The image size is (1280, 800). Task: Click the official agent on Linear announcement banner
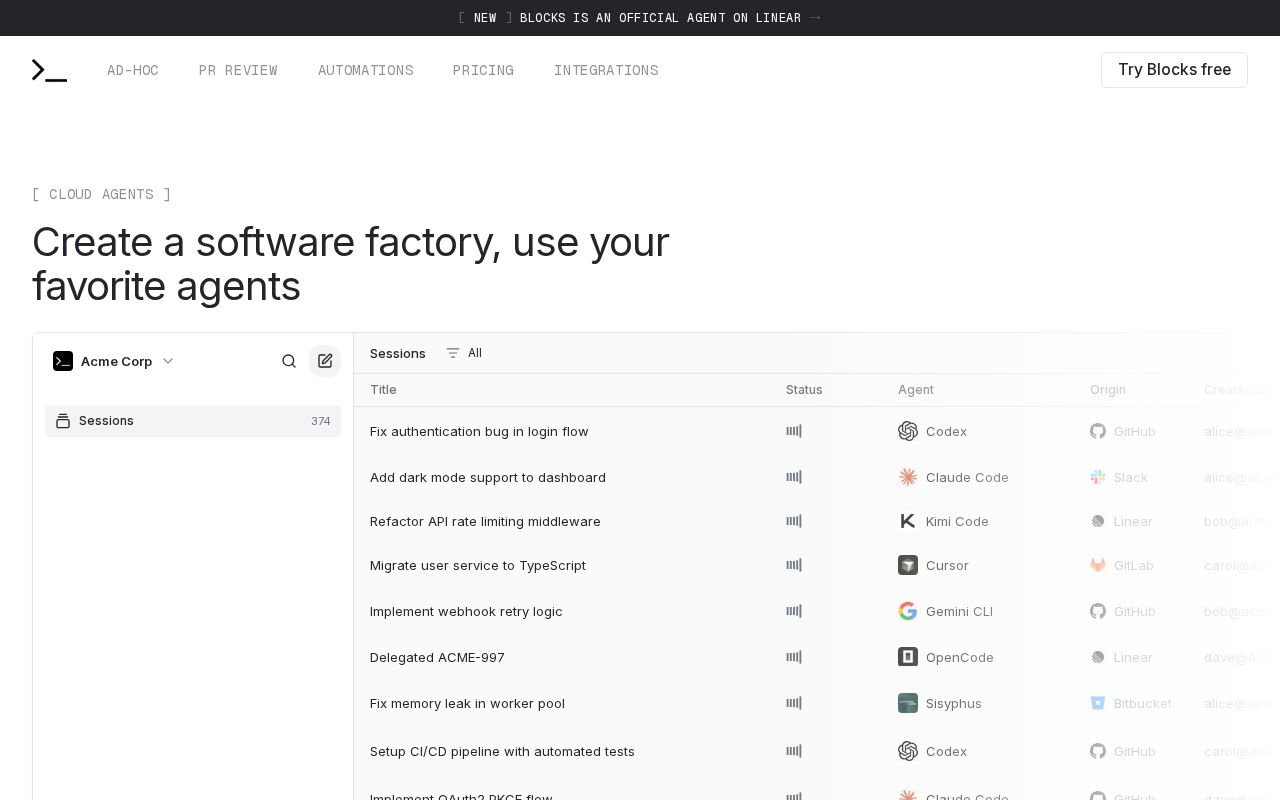point(640,18)
